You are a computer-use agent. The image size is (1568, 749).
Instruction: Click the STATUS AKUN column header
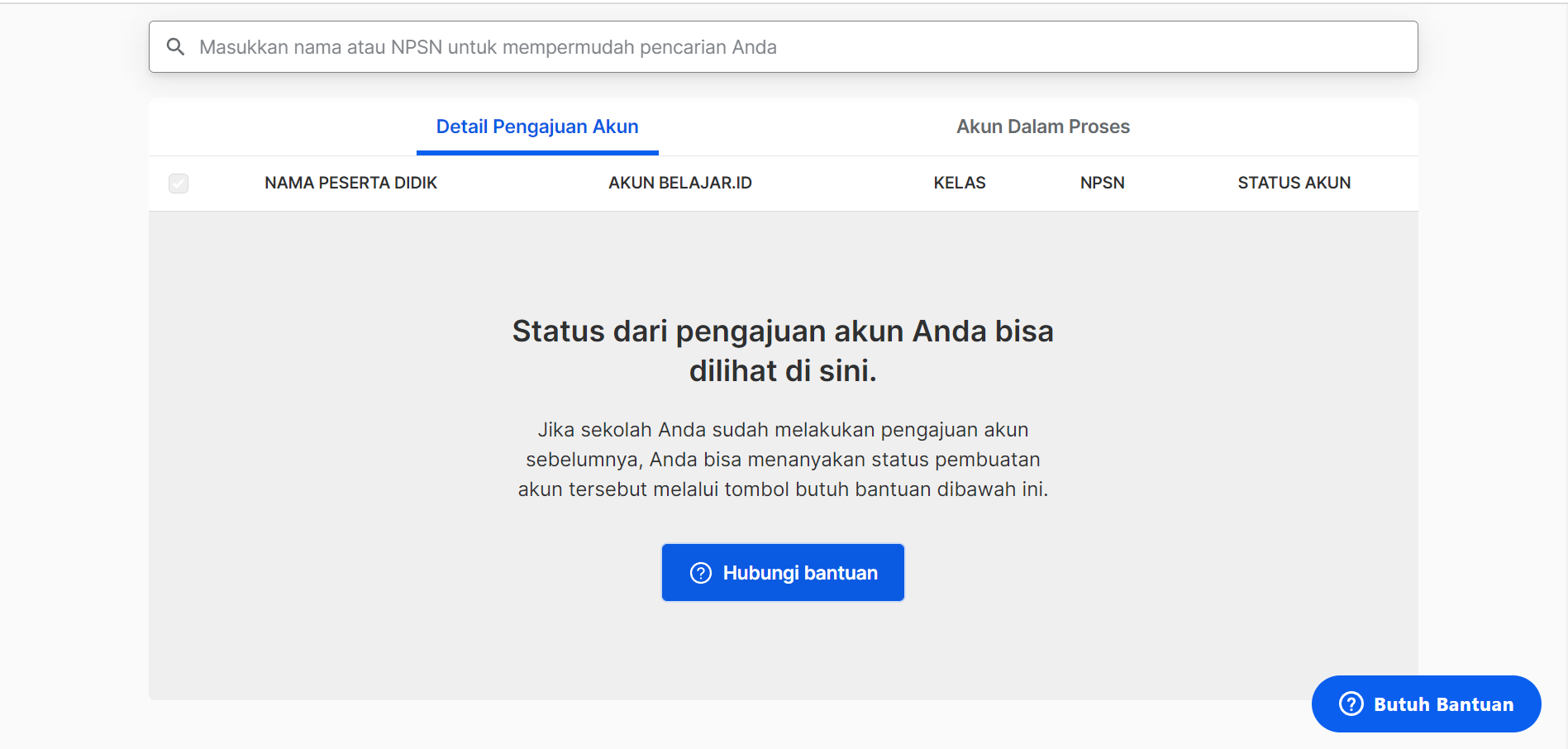(1294, 183)
